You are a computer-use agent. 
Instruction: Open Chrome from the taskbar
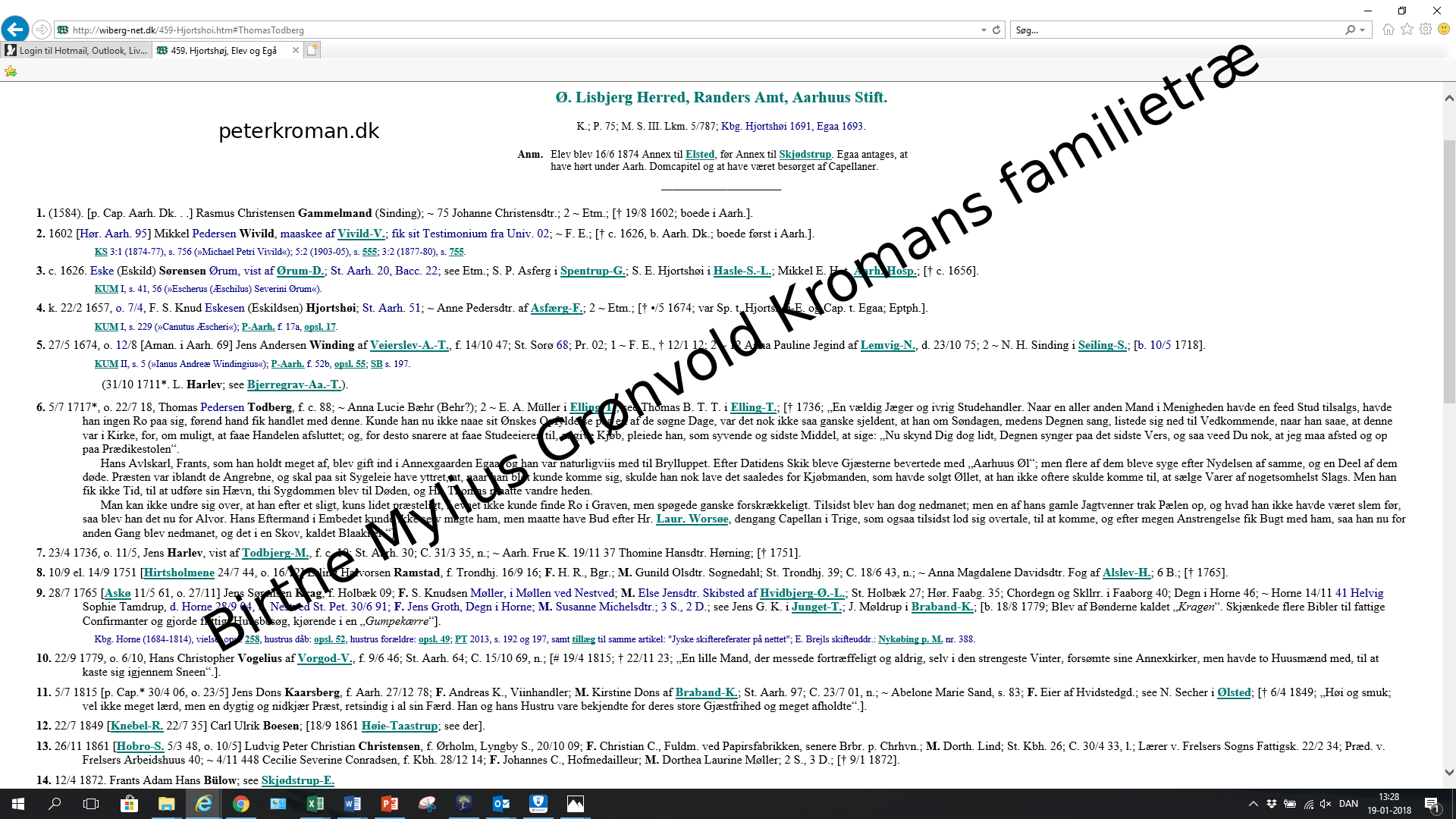click(241, 804)
